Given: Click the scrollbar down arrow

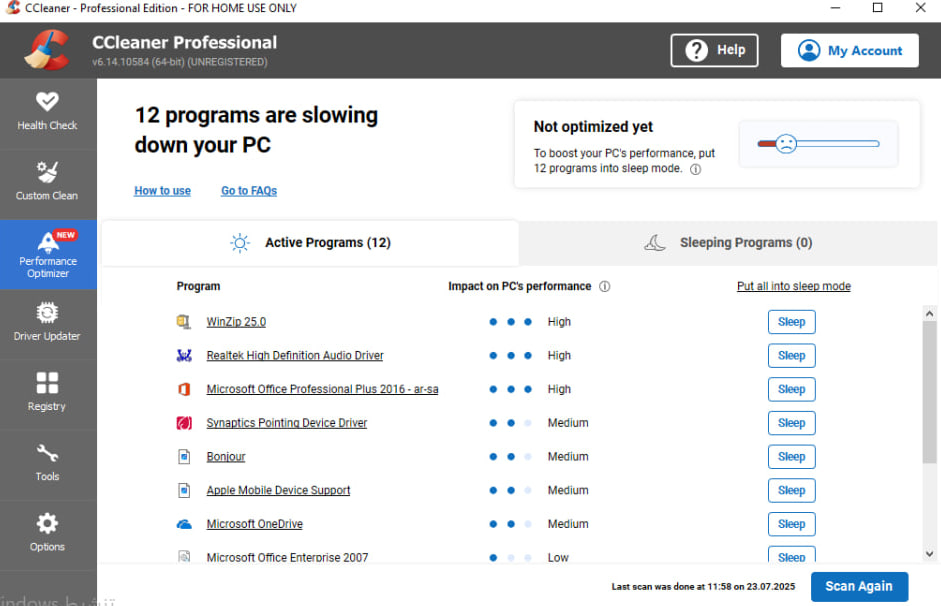Looking at the screenshot, I should pos(929,554).
